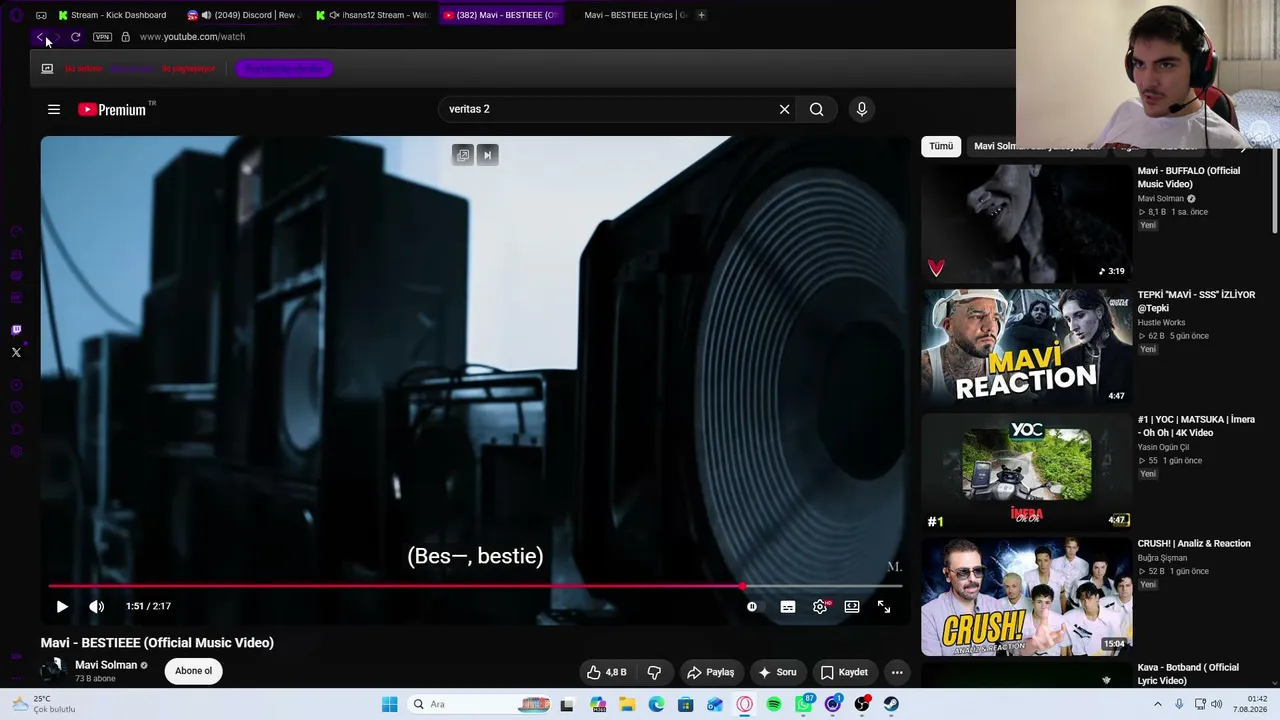Image resolution: width=1280 pixels, height=720 pixels.
Task: Open the YOC MATSUKA İmera video thumbnail
Action: (1026, 471)
